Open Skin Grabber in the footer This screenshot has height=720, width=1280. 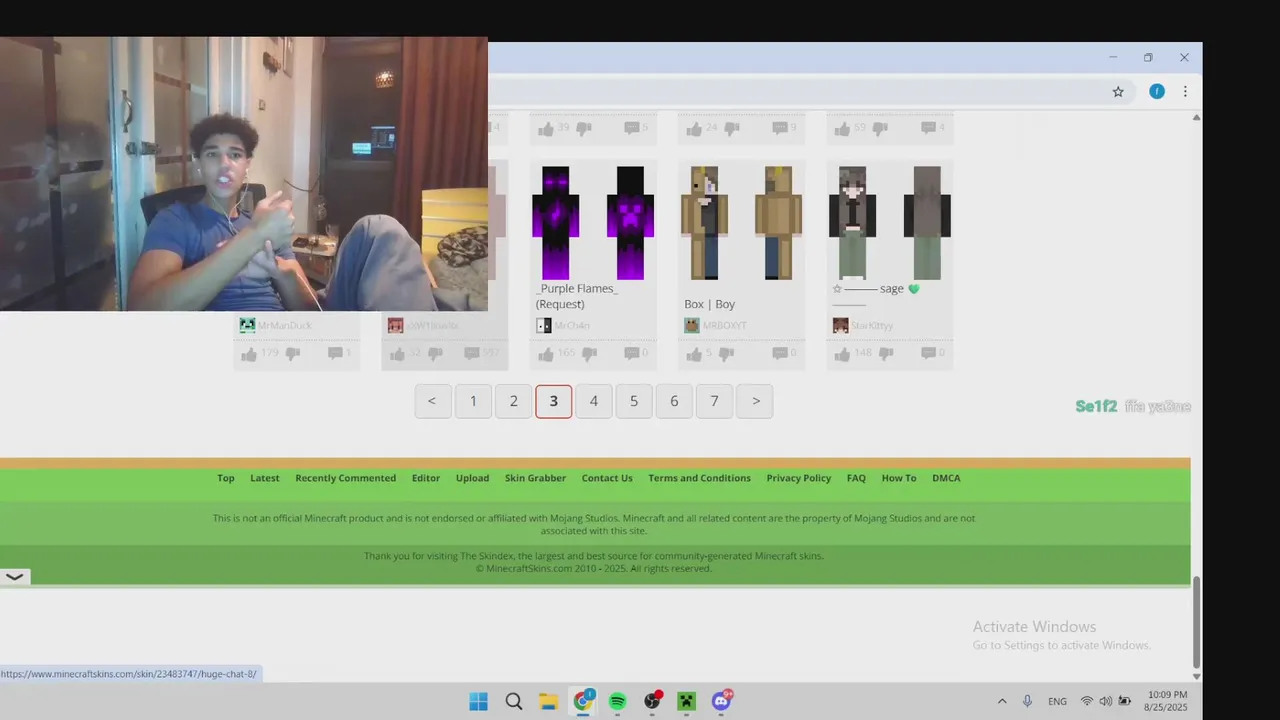click(x=535, y=478)
